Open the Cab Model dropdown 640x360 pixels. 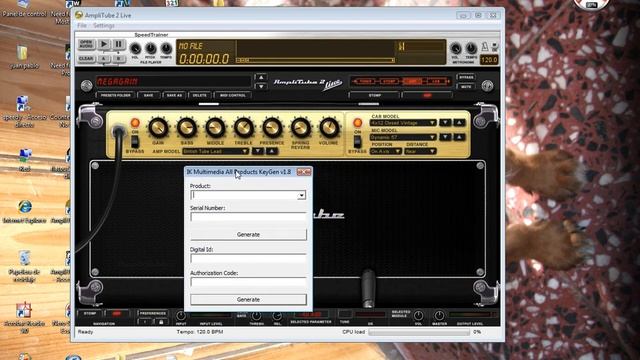click(x=403, y=122)
